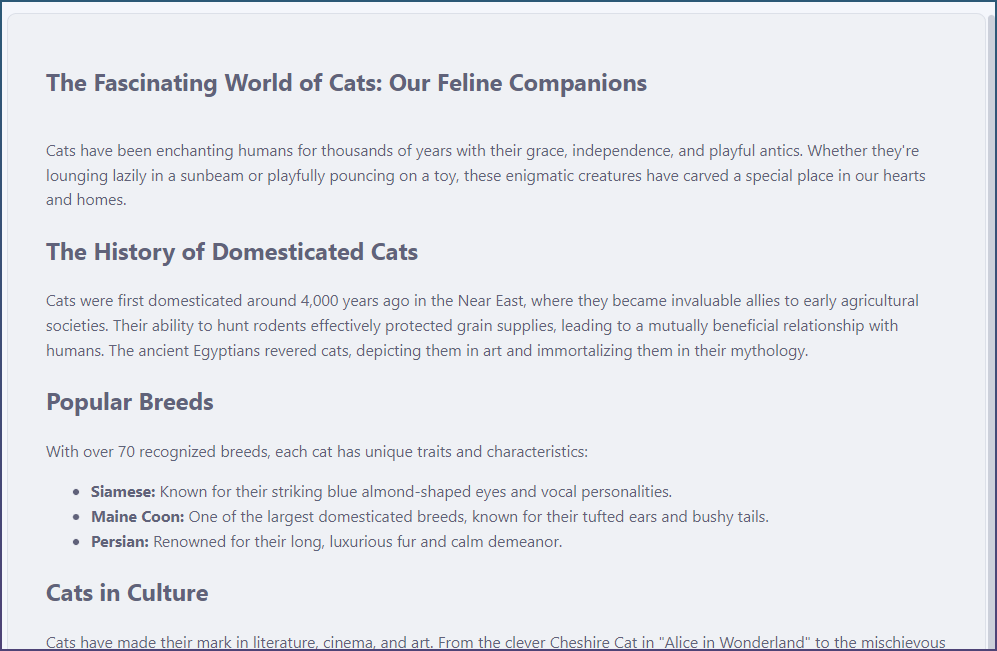Viewport: 997px width, 651px height.
Task: Click the main title about Feline Companions
Action: [346, 83]
